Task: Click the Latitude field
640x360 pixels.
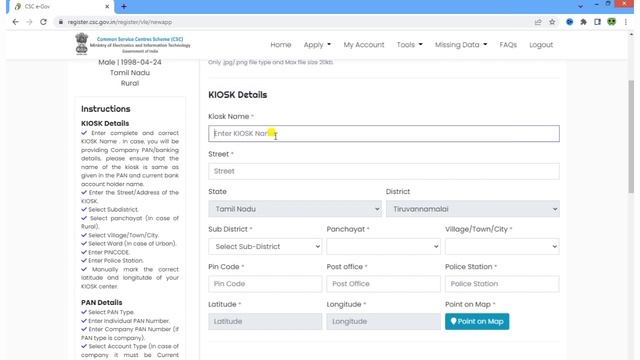Action: (265, 321)
